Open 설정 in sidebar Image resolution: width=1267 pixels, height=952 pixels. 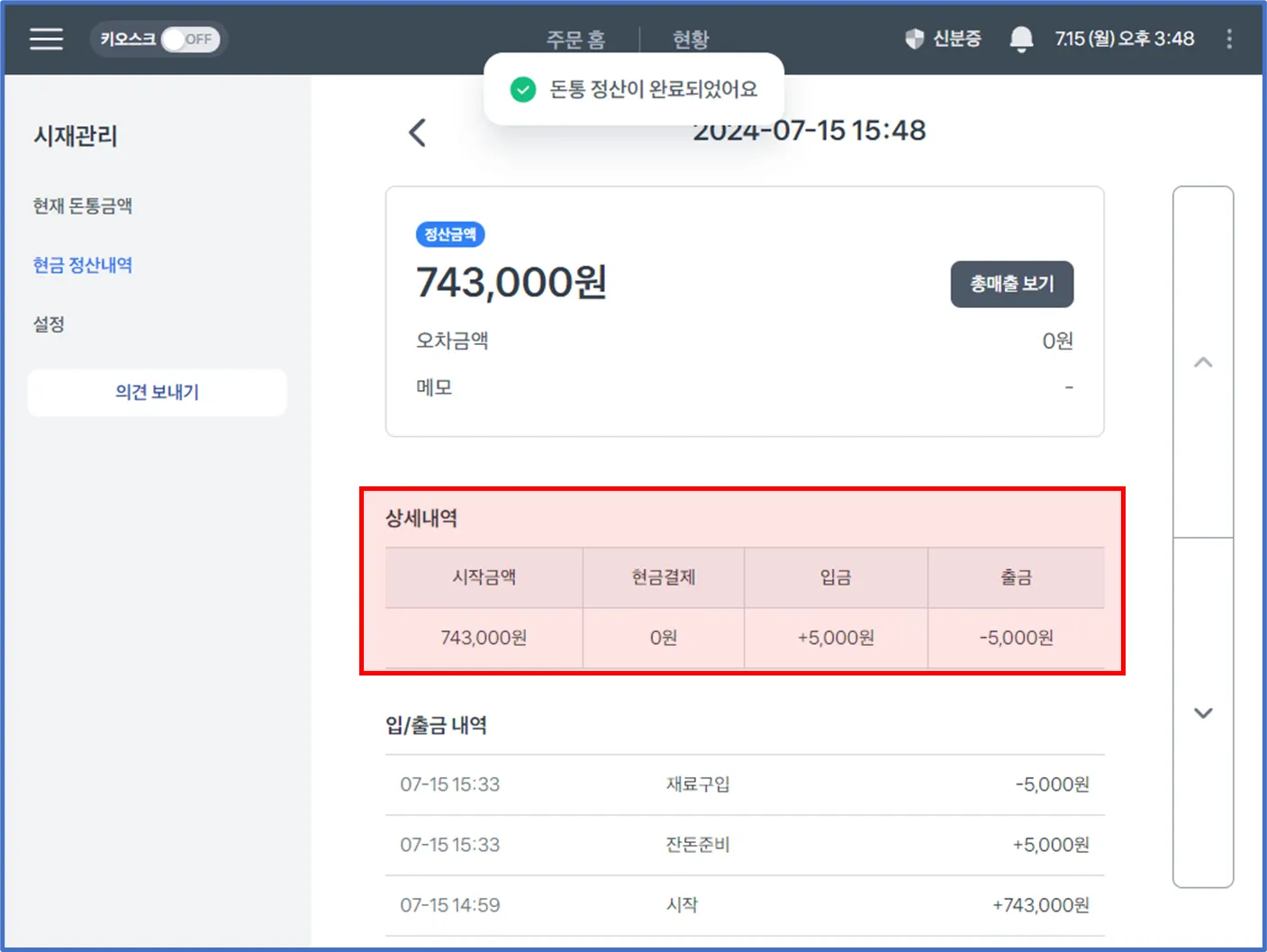(x=49, y=324)
